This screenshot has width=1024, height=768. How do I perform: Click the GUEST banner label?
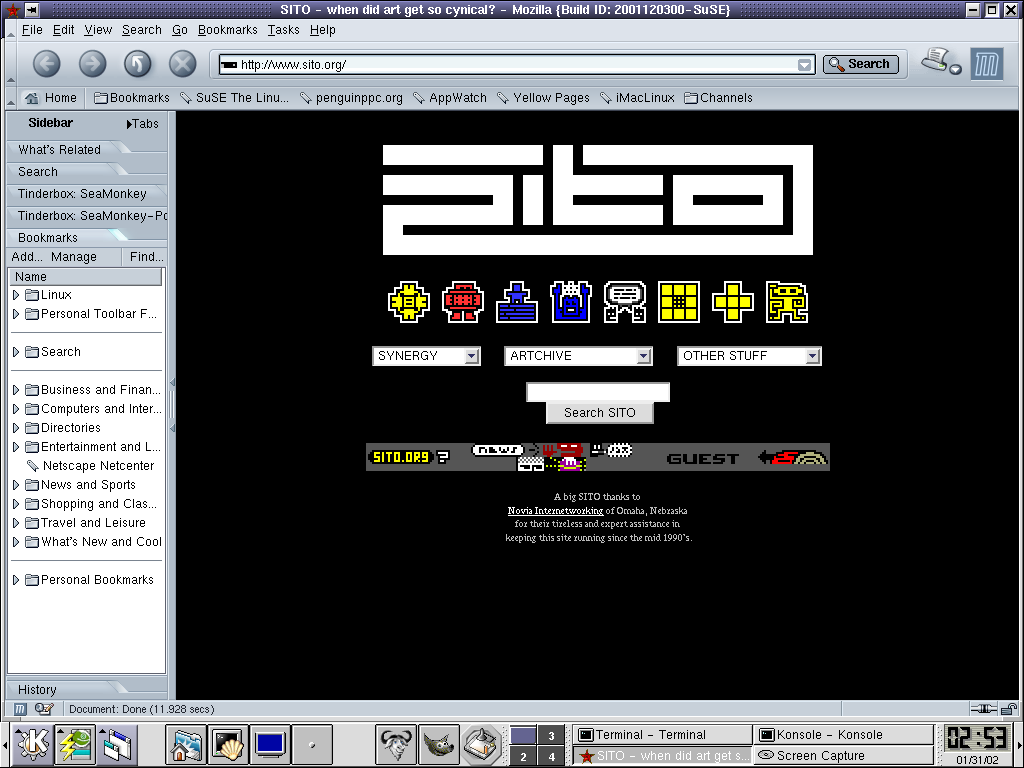[703, 459]
